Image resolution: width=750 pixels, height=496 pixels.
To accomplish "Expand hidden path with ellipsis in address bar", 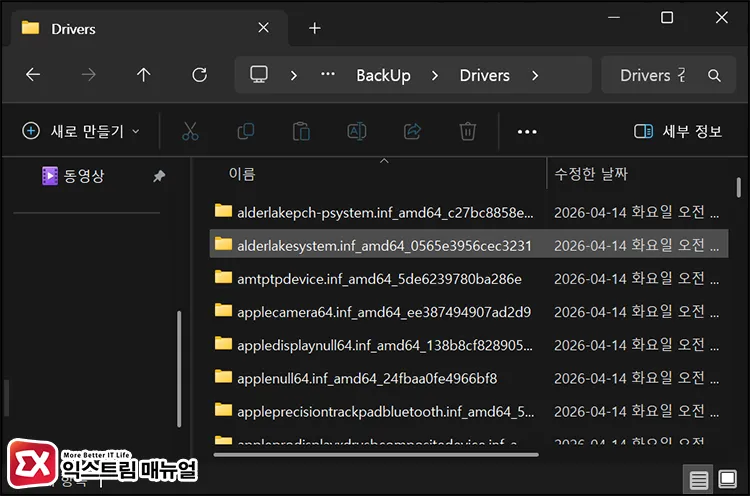I will [328, 74].
